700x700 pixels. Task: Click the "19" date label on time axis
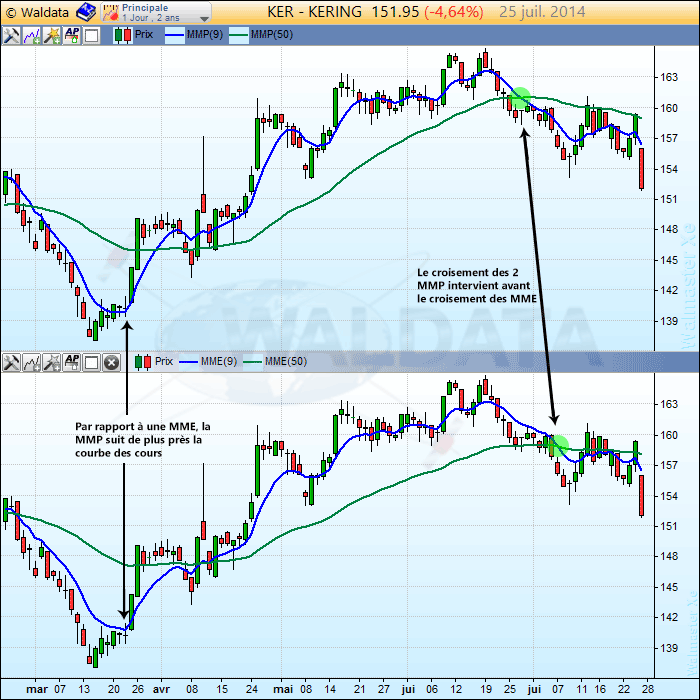[x=486, y=689]
